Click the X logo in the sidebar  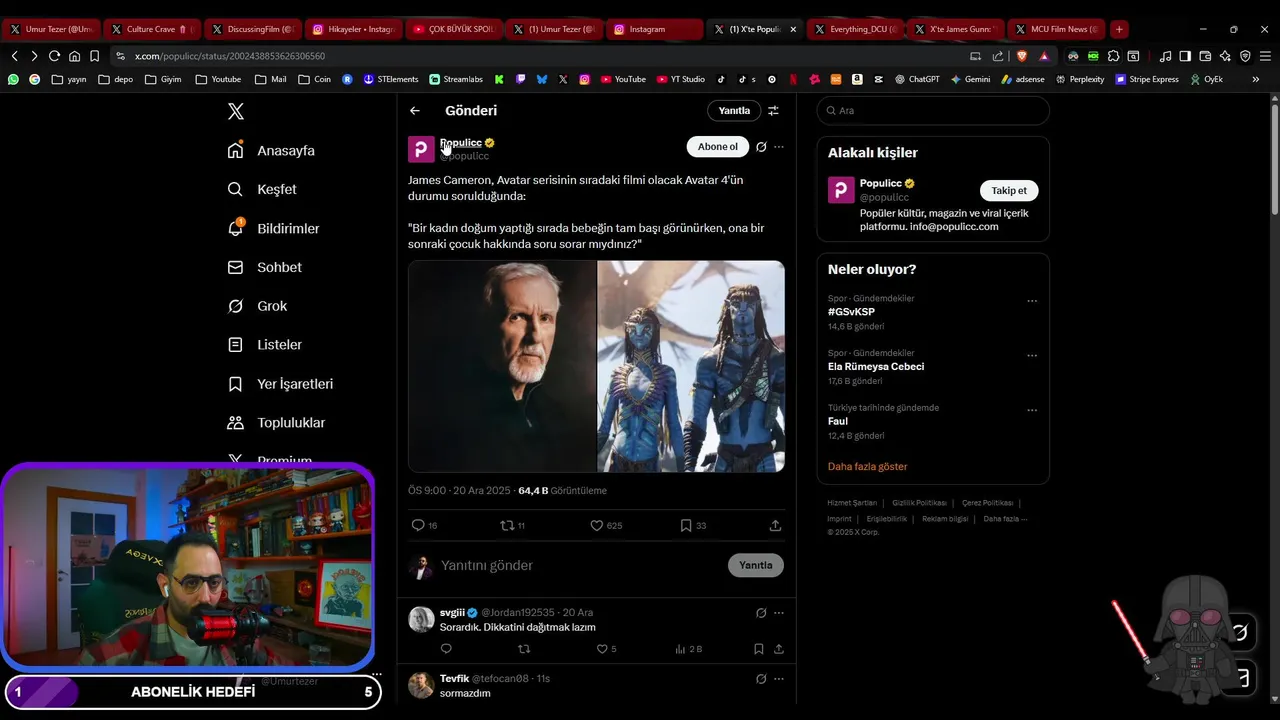pyautogui.click(x=236, y=112)
